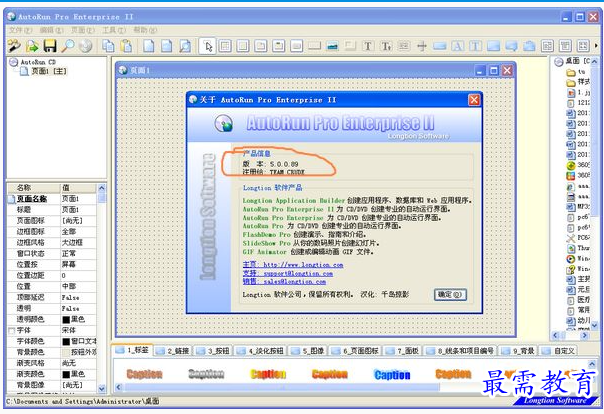Switch to the 9_背景 tab
The width and height of the screenshot is (604, 414).
click(x=518, y=351)
